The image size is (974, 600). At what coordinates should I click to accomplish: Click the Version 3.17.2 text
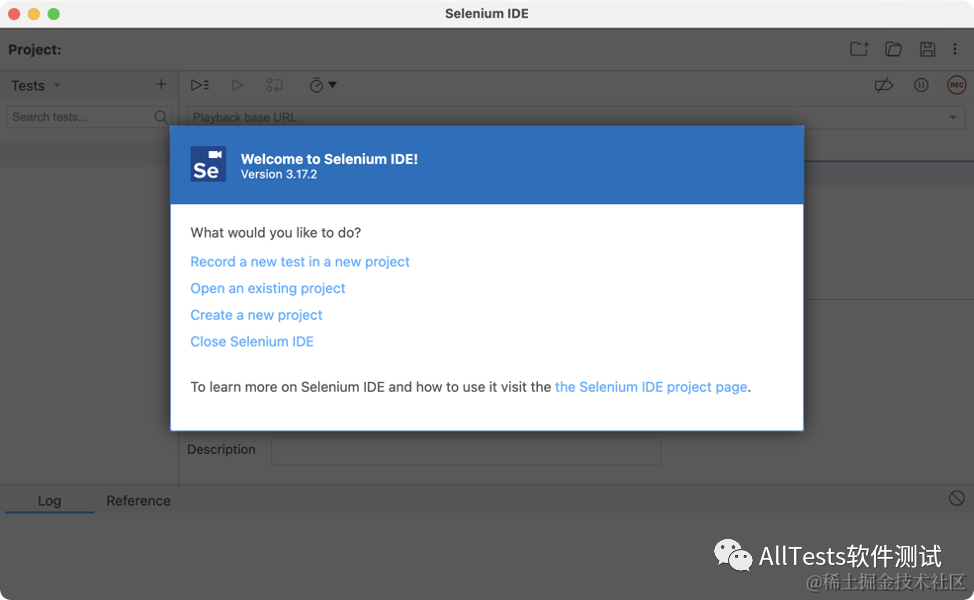[279, 175]
